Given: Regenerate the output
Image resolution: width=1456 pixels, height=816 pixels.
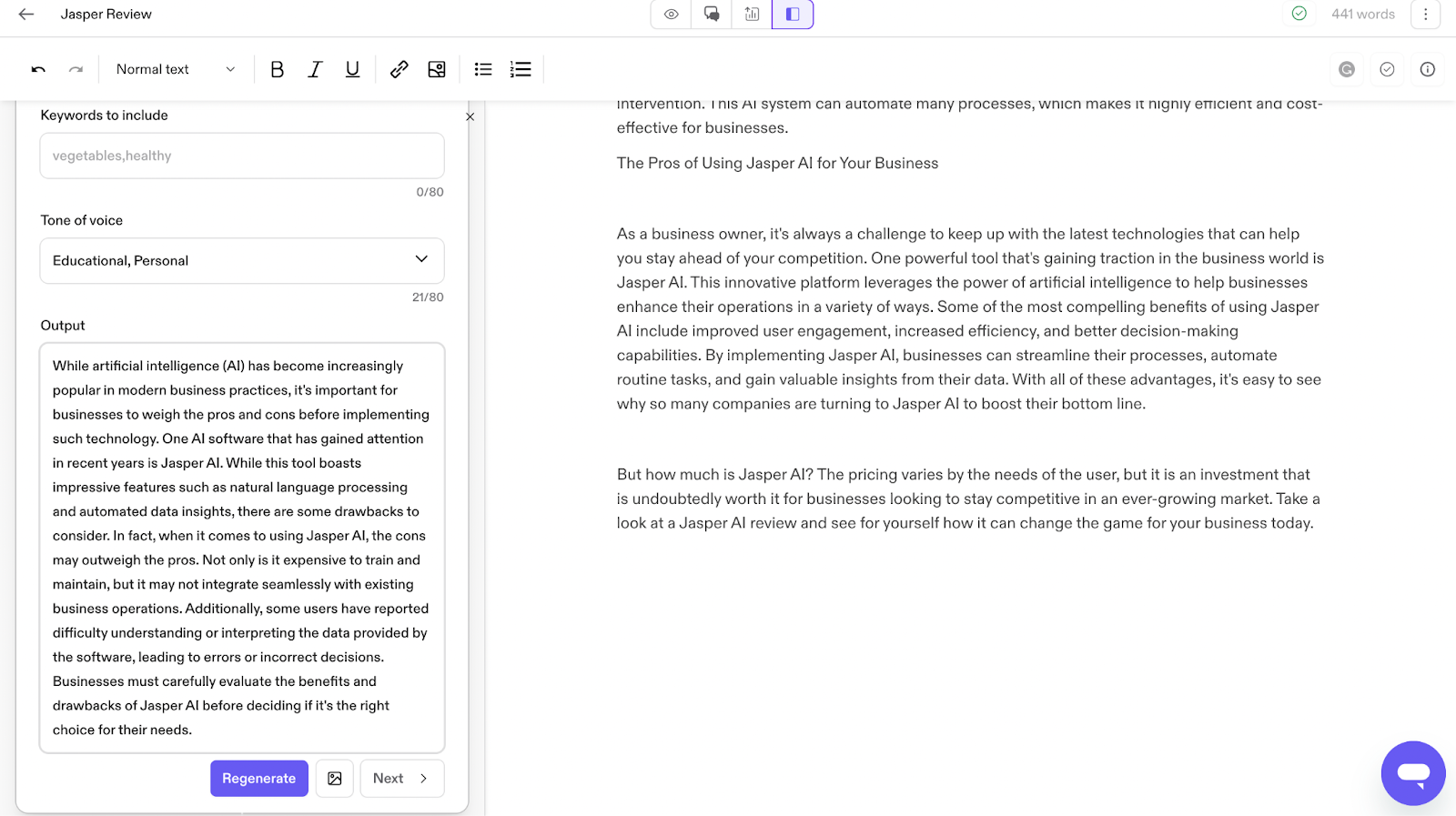Looking at the screenshot, I should [x=259, y=779].
